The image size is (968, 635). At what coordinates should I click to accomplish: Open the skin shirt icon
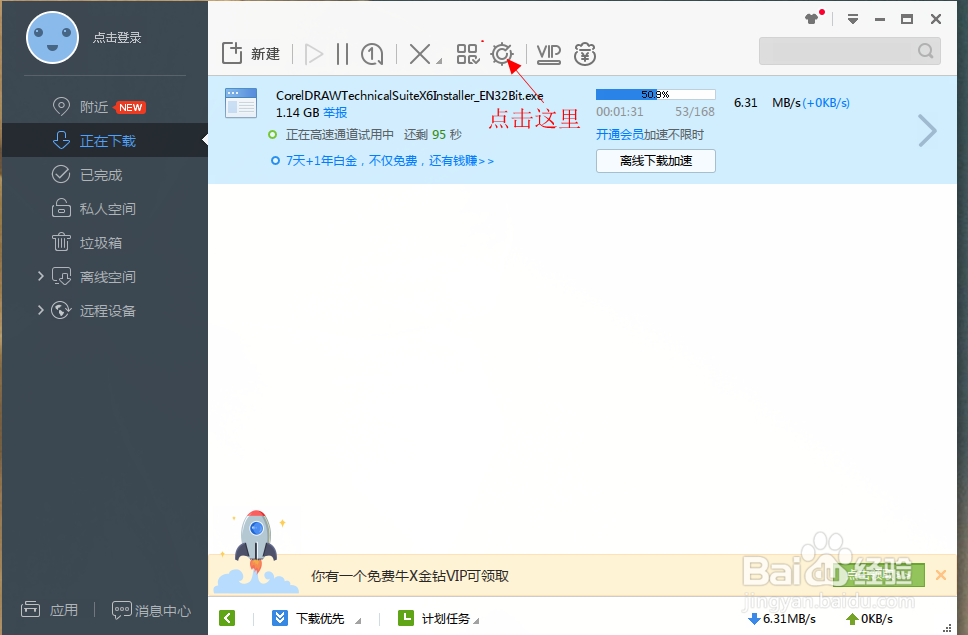(812, 19)
